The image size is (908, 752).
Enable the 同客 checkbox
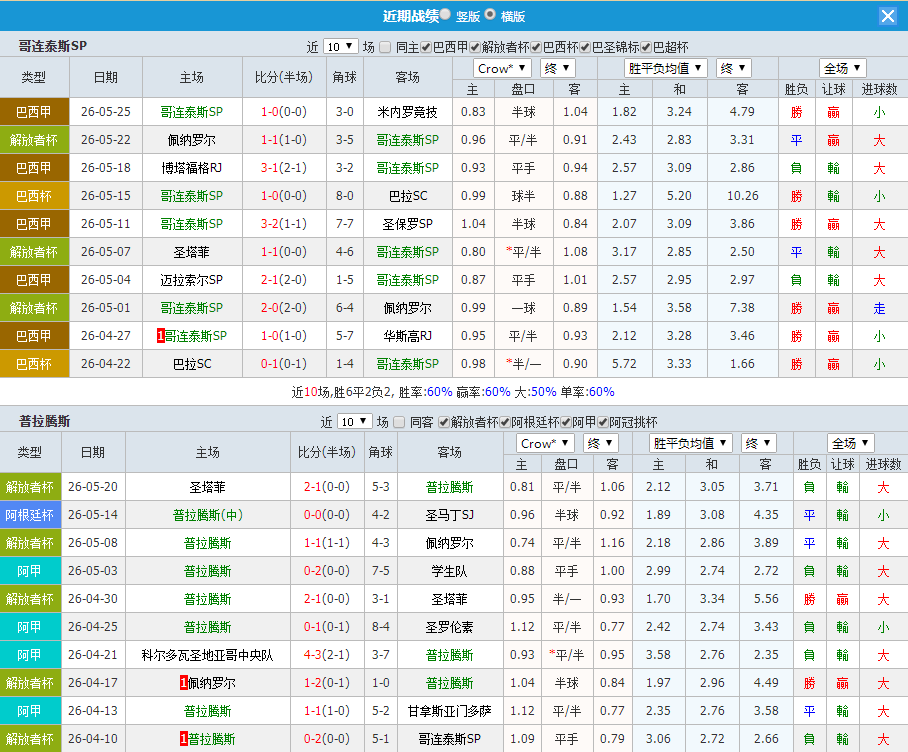tap(399, 422)
